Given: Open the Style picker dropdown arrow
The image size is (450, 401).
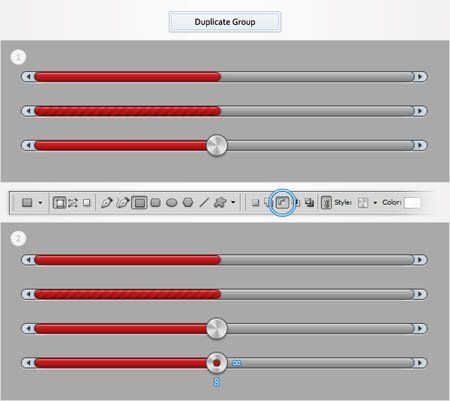Looking at the screenshot, I should point(375,203).
